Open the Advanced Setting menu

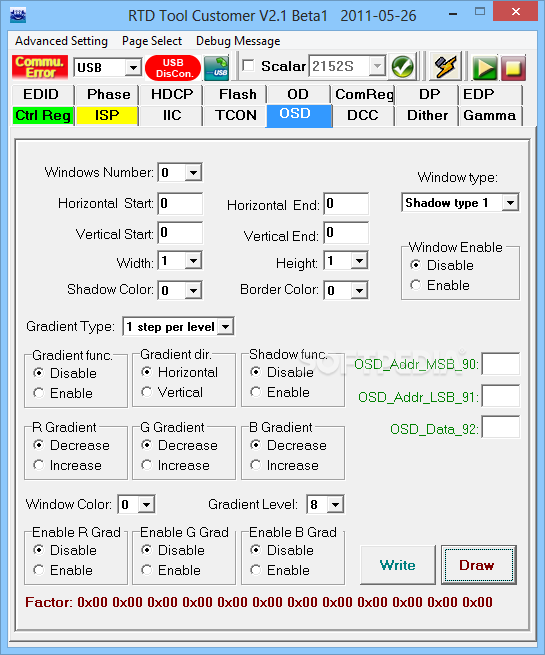point(61,41)
